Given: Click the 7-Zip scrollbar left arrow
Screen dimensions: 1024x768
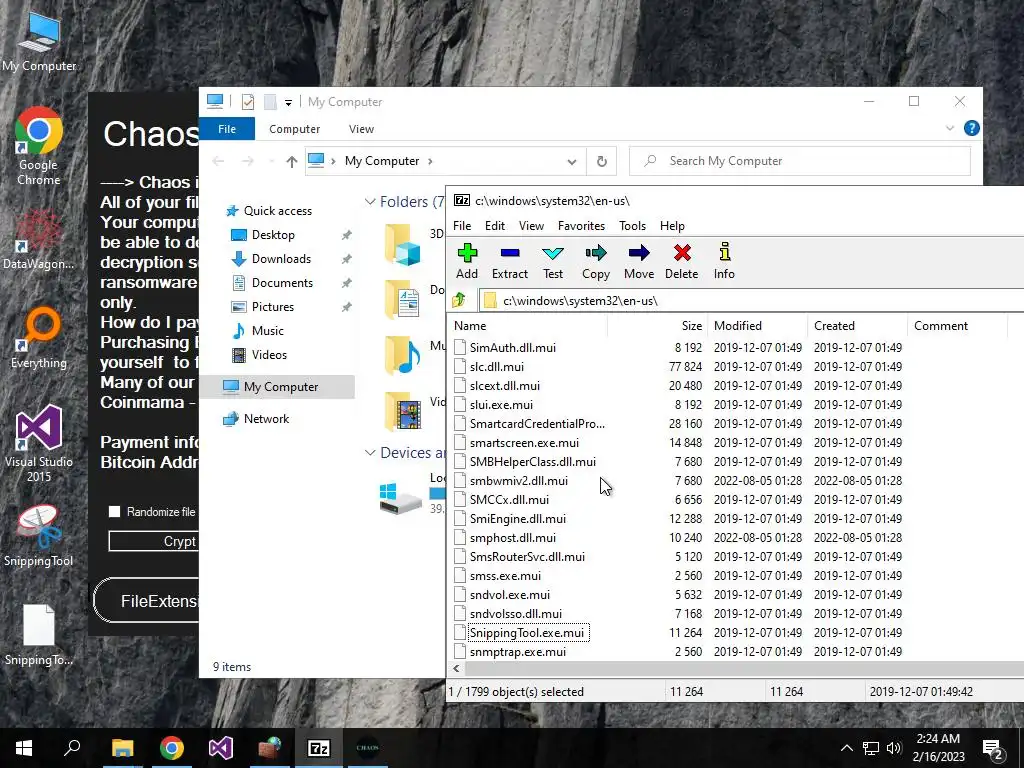Looking at the screenshot, I should [x=456, y=668].
